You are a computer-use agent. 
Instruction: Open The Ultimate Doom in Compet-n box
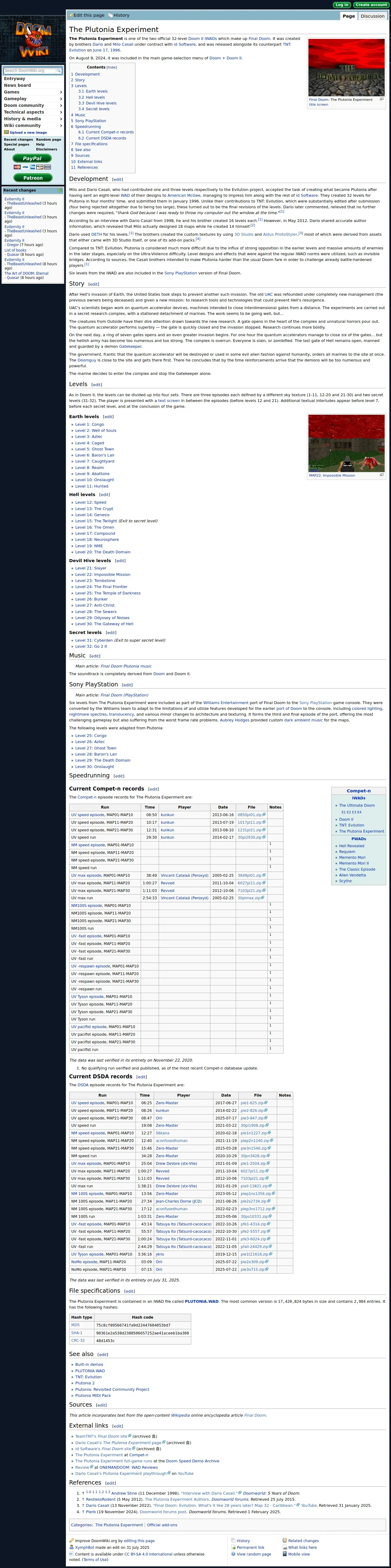click(357, 805)
